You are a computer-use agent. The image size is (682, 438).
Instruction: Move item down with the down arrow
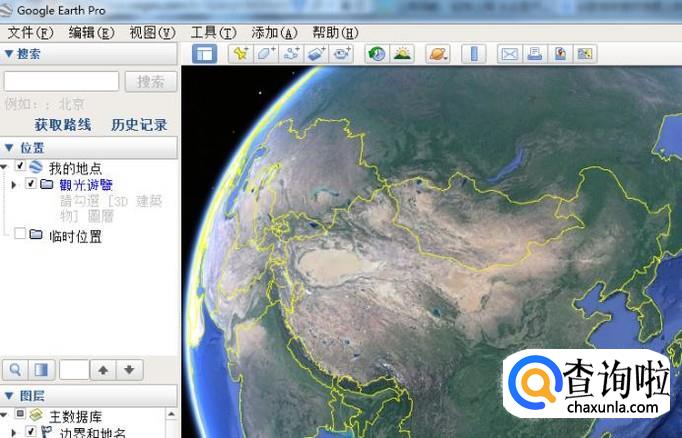pyautogui.click(x=129, y=370)
